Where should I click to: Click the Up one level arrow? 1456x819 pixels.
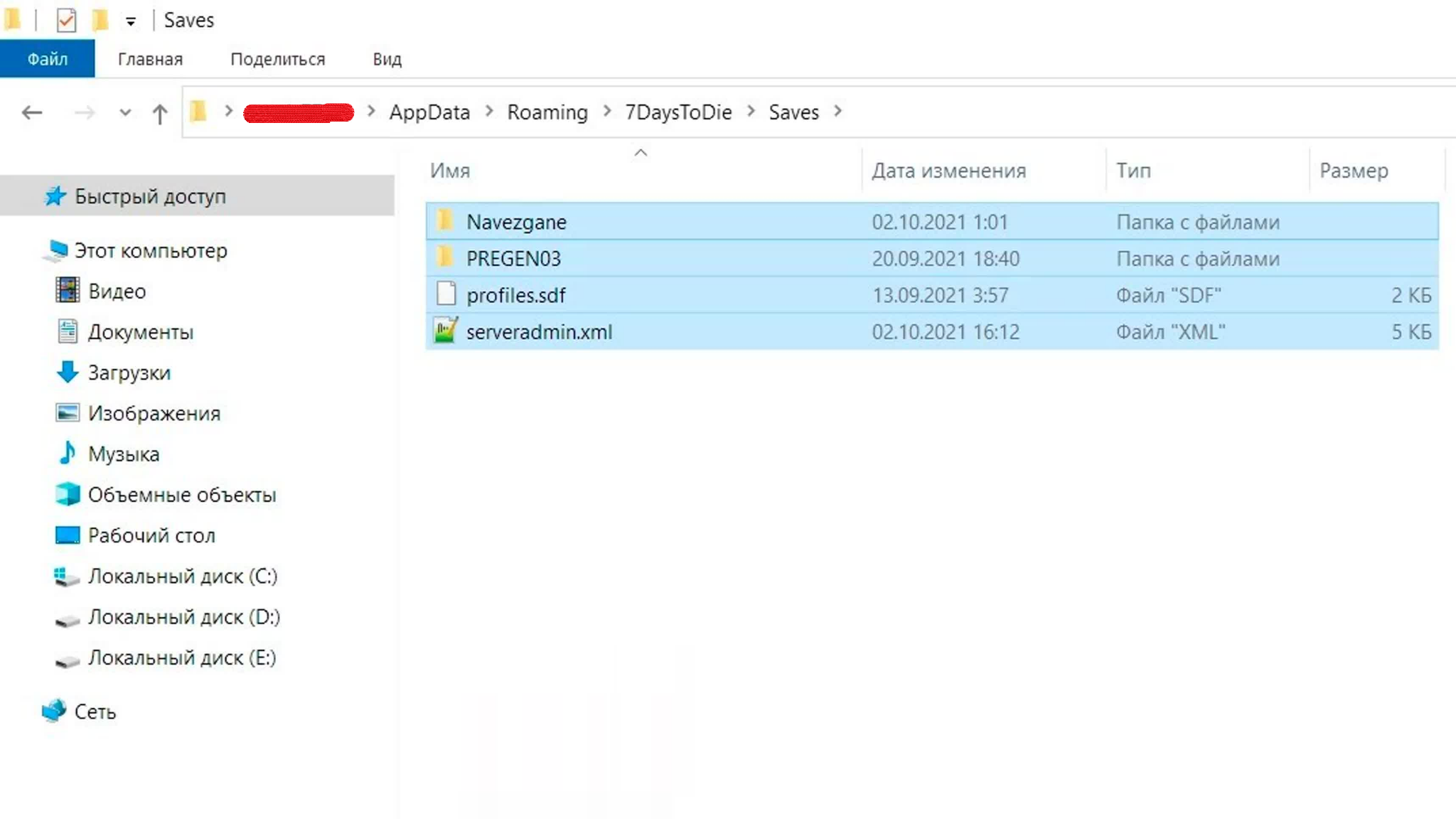(x=160, y=113)
